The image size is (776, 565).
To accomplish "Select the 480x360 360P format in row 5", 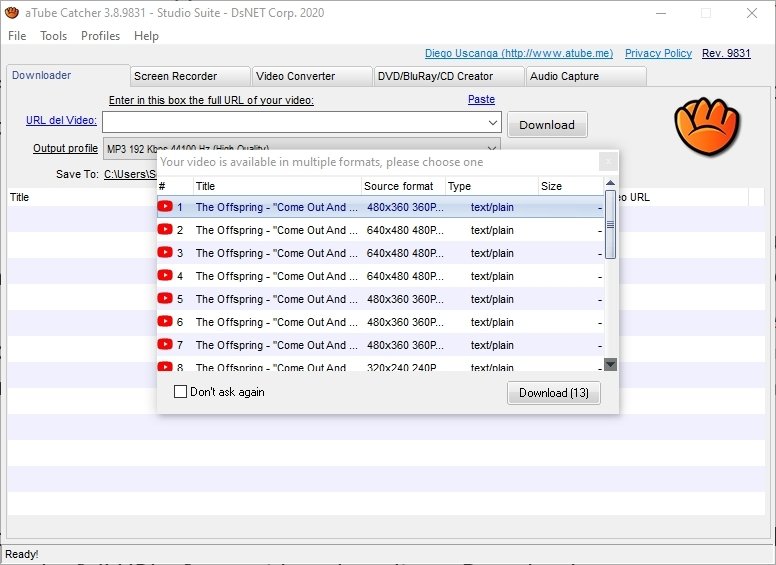I will coord(405,299).
